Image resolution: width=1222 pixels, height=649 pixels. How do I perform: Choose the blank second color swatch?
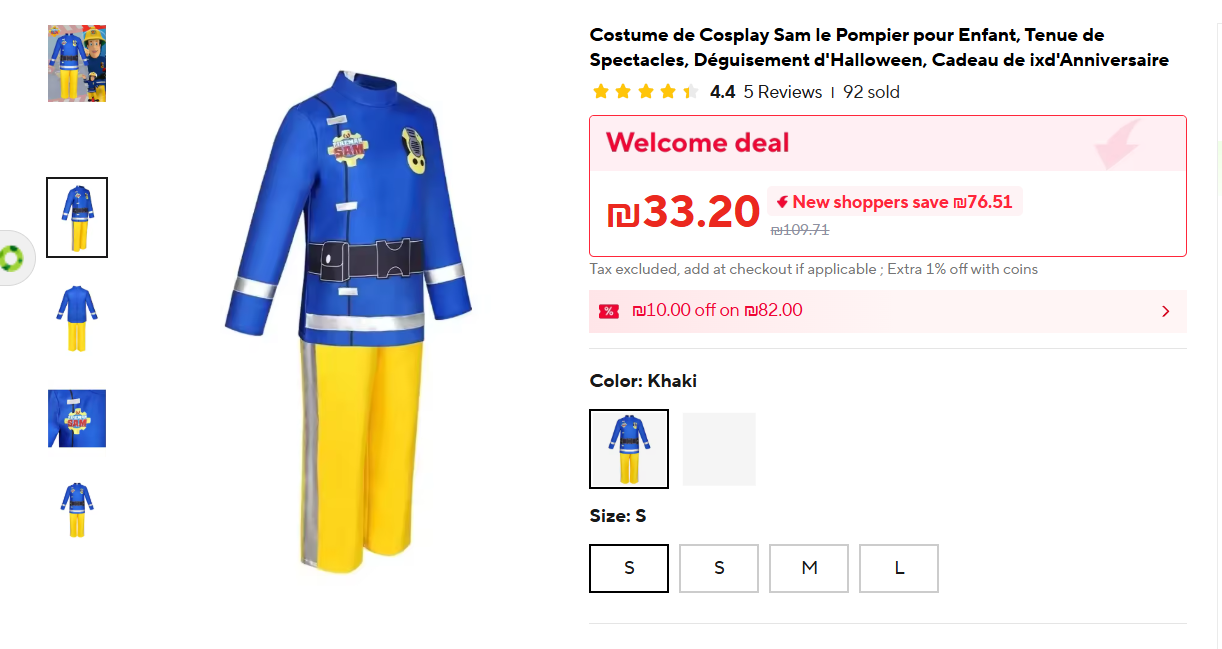[719, 449]
